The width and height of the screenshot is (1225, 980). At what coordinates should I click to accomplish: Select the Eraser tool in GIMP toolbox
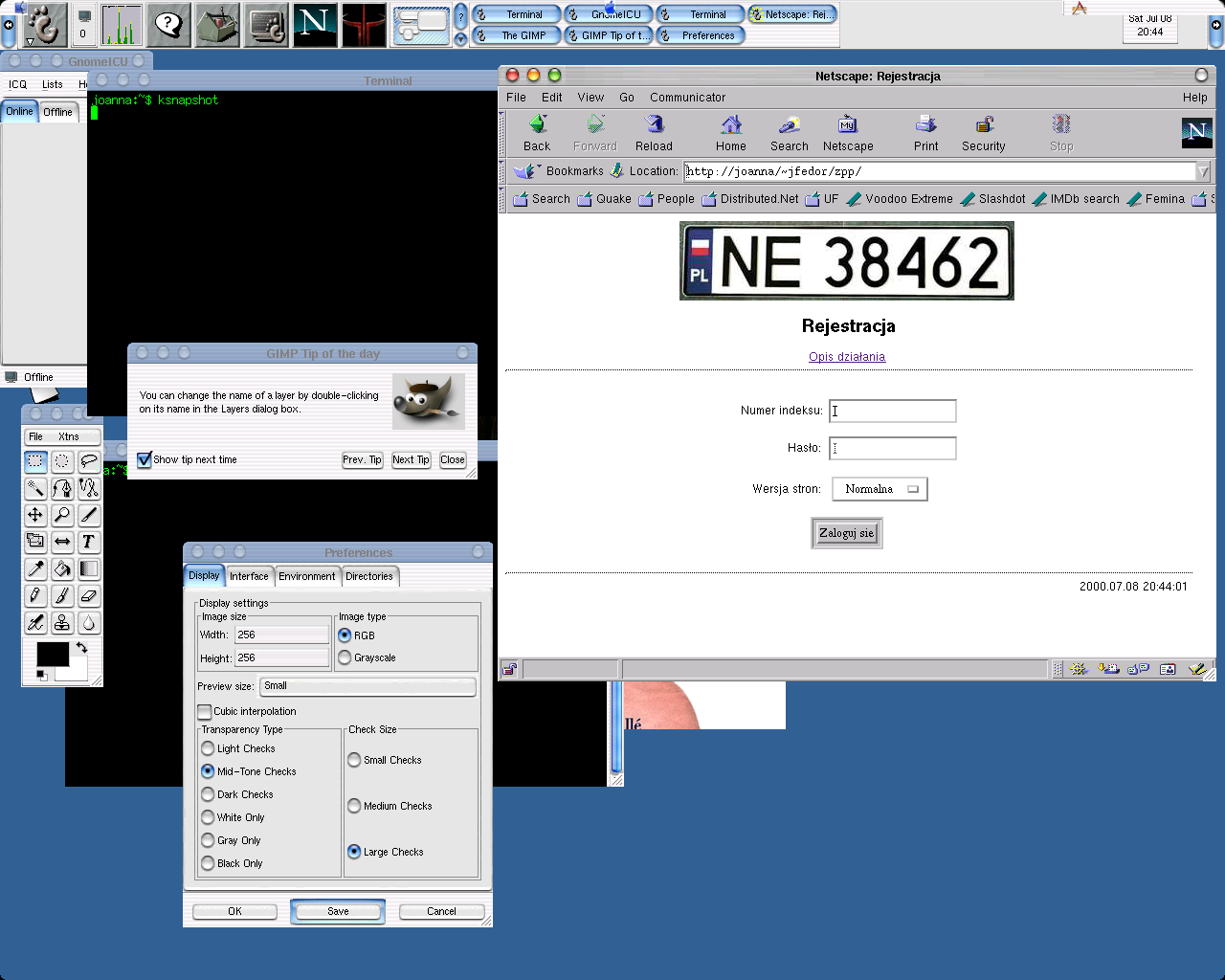[x=89, y=595]
